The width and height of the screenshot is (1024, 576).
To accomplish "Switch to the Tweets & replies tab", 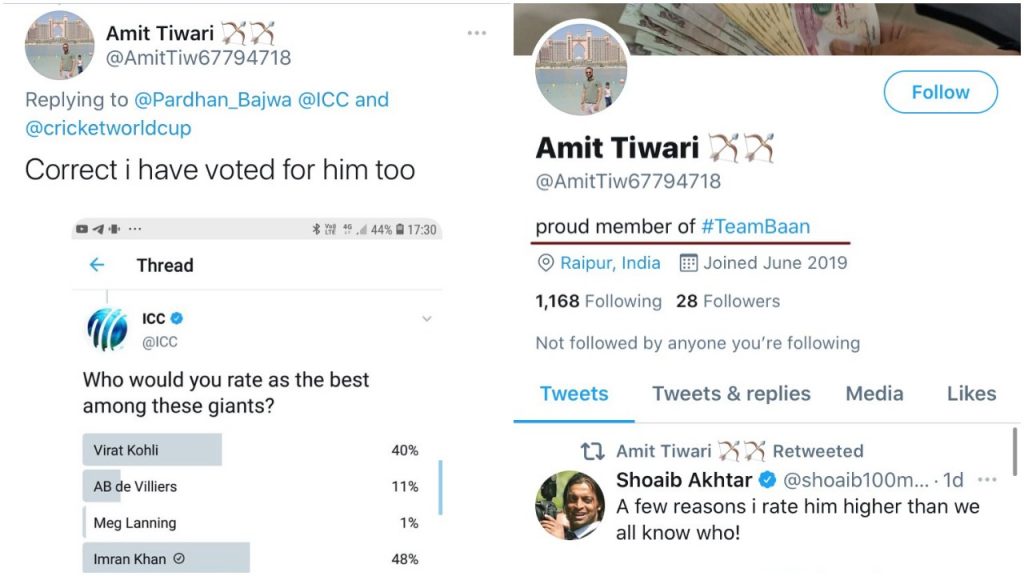I will [x=731, y=393].
